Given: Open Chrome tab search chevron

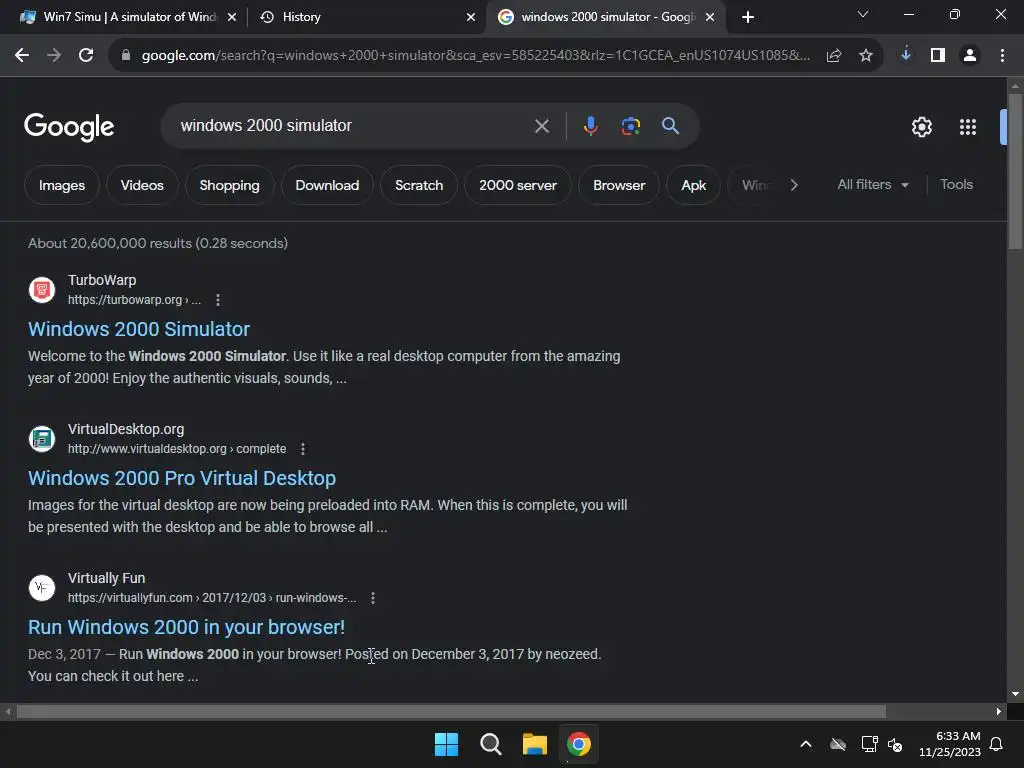Looking at the screenshot, I should (863, 14).
